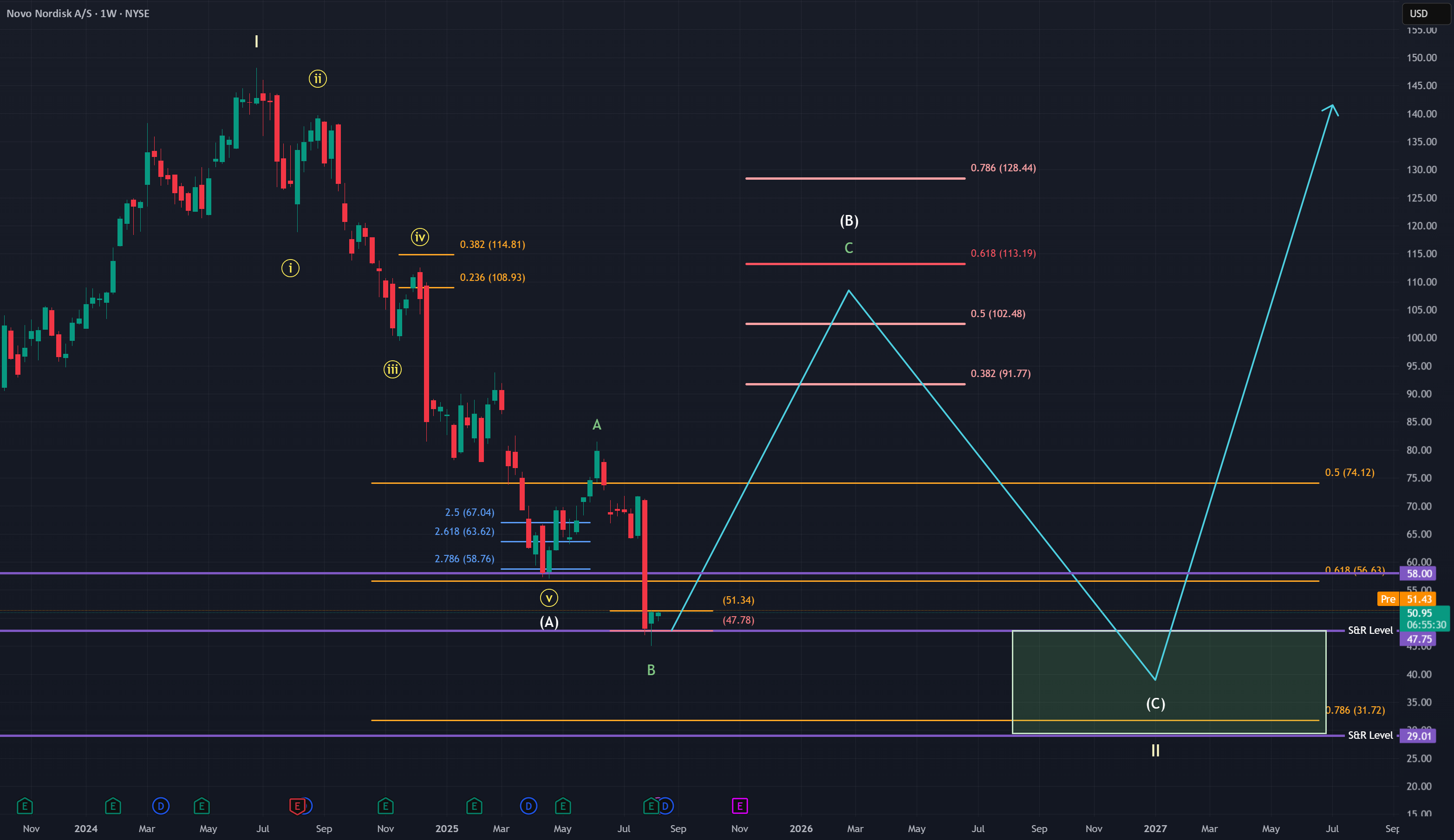The height and width of the screenshot is (840, 1454).
Task: Click the earnings marker near February 2025
Action: 474,806
